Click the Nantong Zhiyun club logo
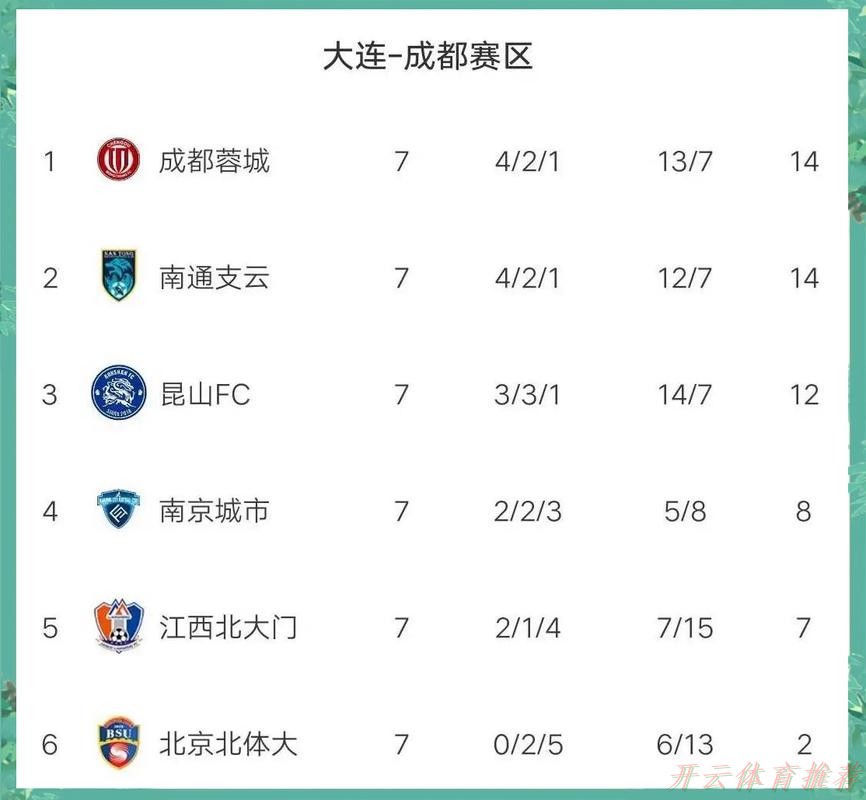This screenshot has height=800, width=866. click(x=119, y=277)
